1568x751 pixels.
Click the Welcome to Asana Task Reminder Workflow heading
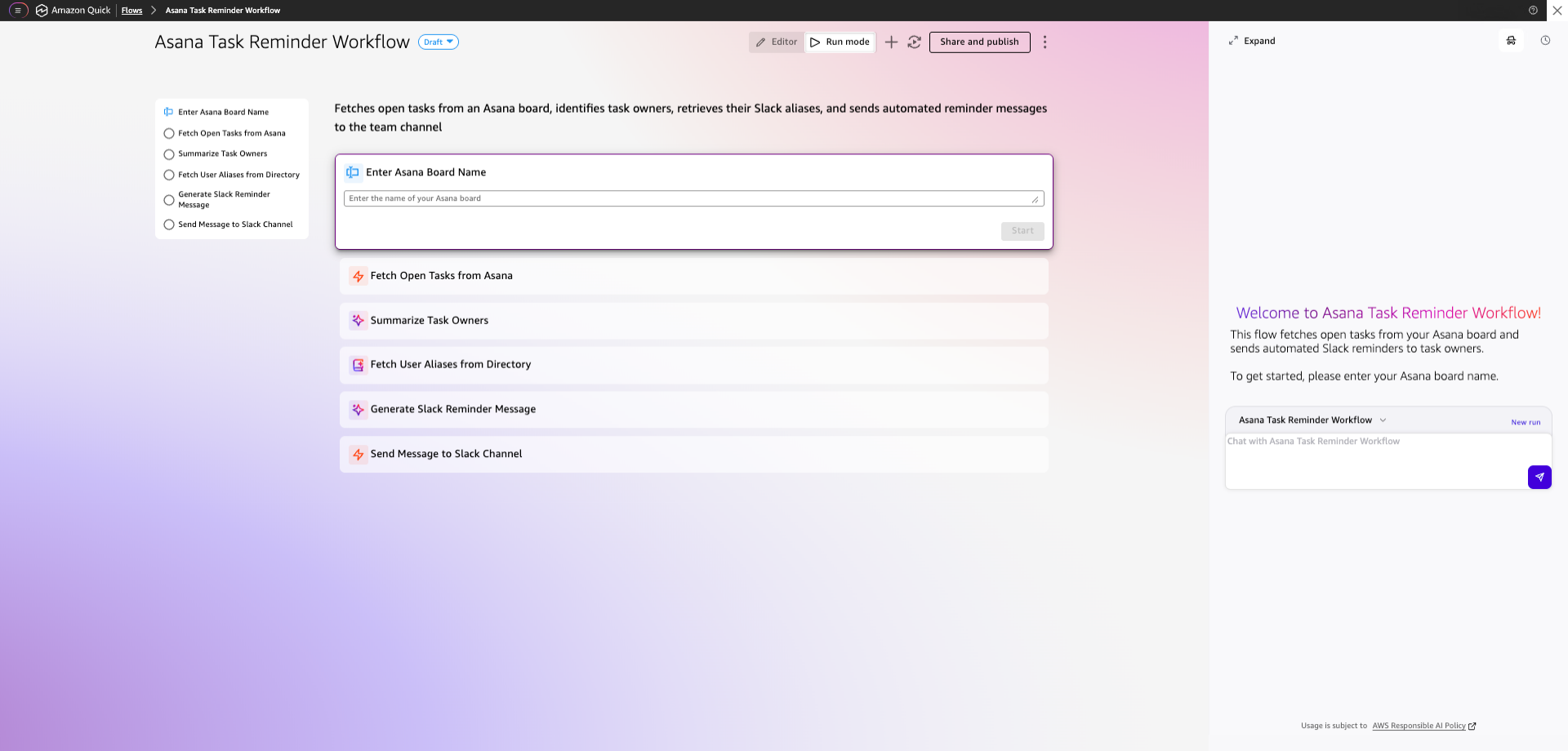click(1388, 313)
